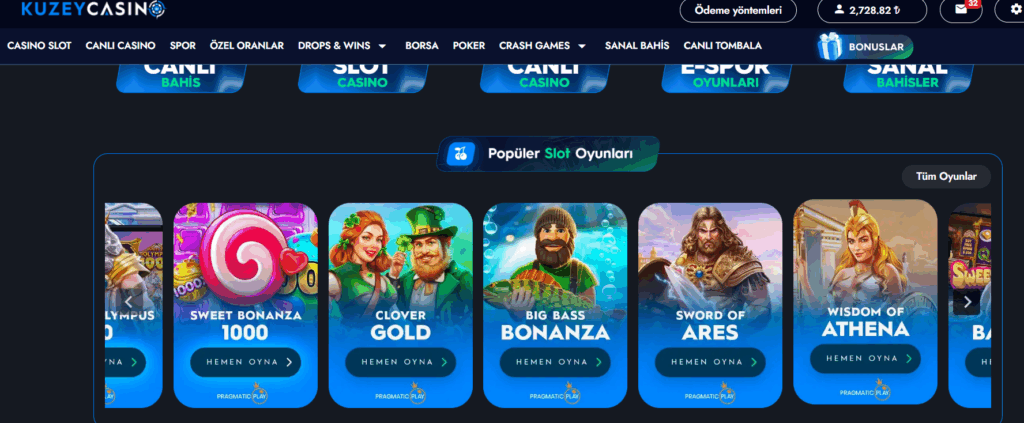Click Hemen Oyna under Clover Gold
This screenshot has height=423, width=1024.
400,362
